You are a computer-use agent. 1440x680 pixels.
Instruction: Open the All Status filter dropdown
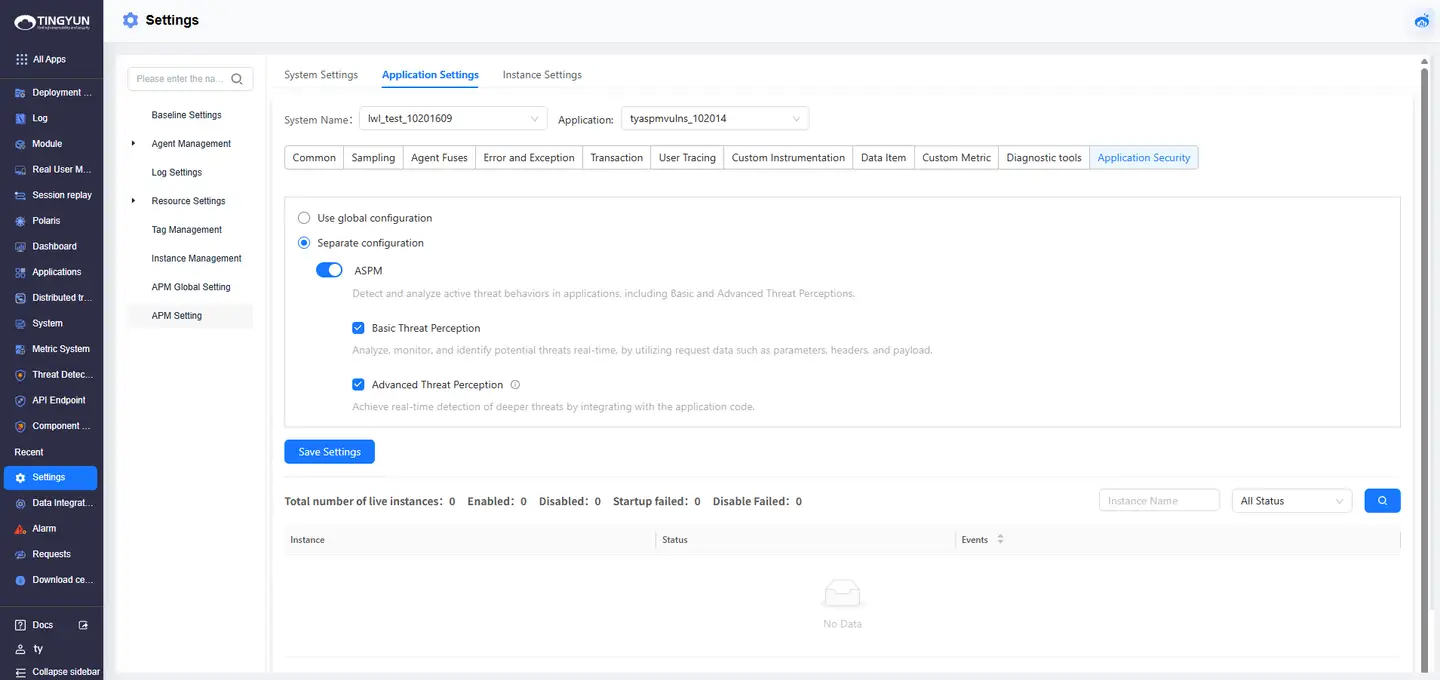(x=1291, y=501)
